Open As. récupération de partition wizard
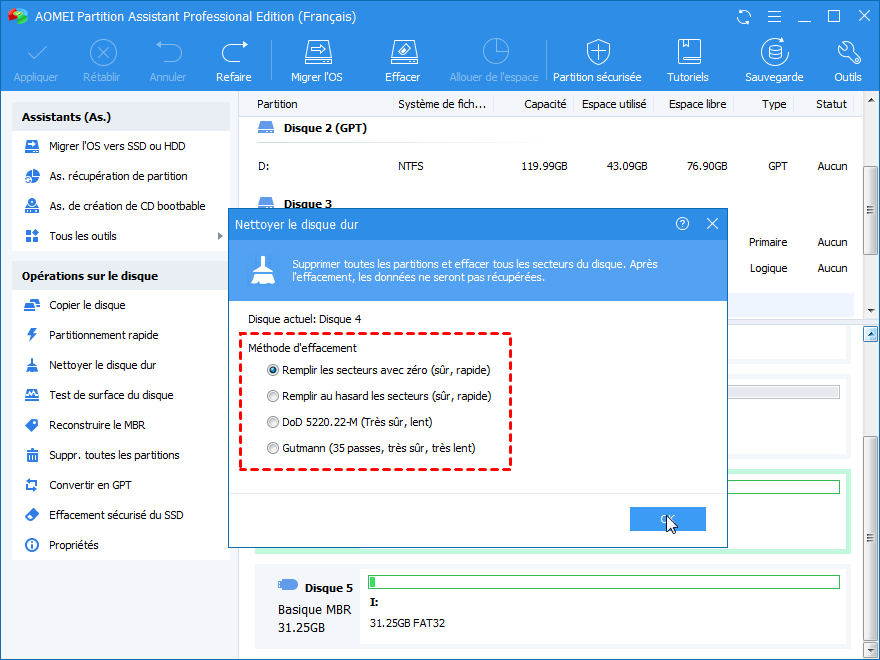 click(118, 176)
